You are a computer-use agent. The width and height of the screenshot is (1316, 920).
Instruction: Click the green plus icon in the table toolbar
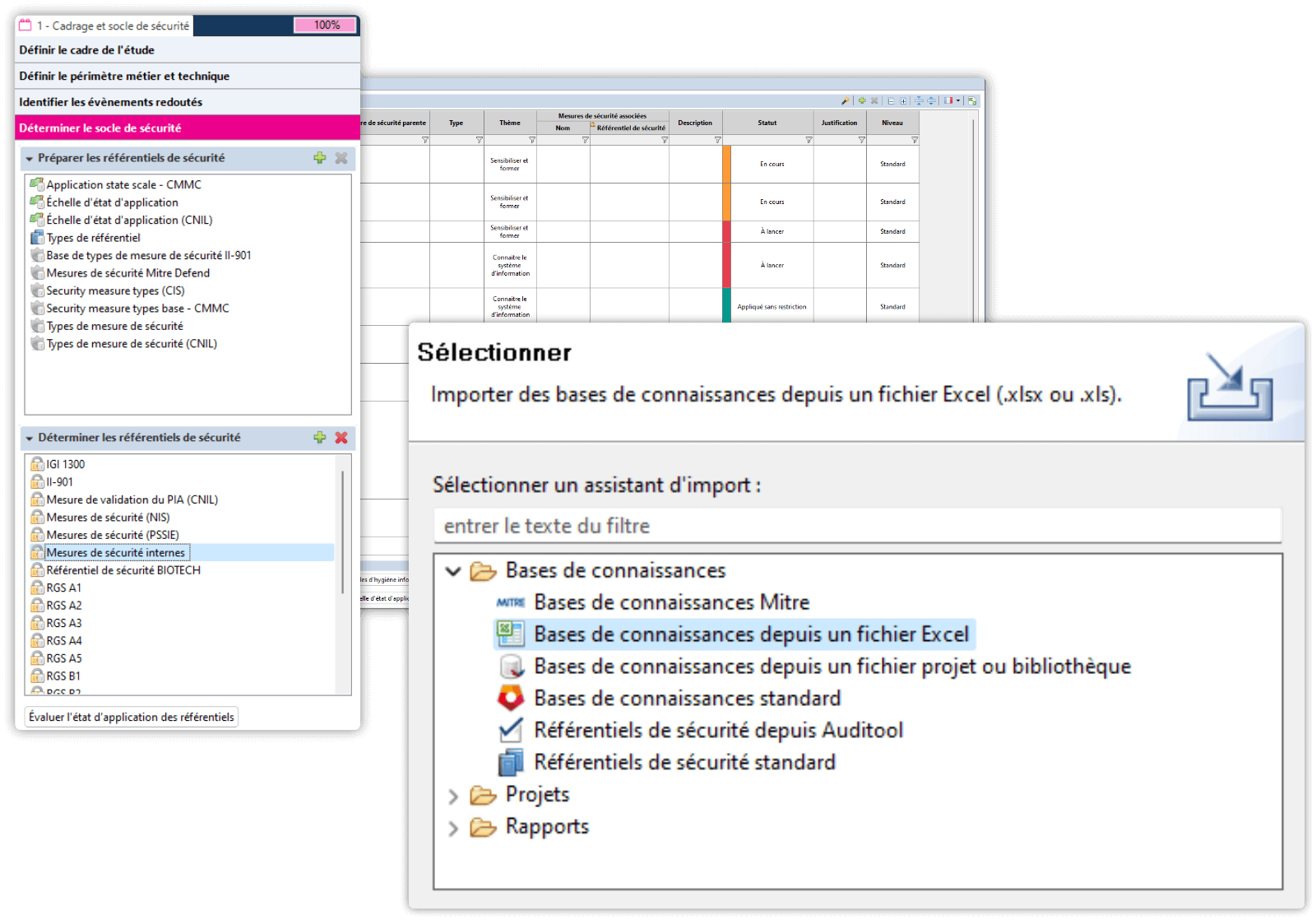862,100
